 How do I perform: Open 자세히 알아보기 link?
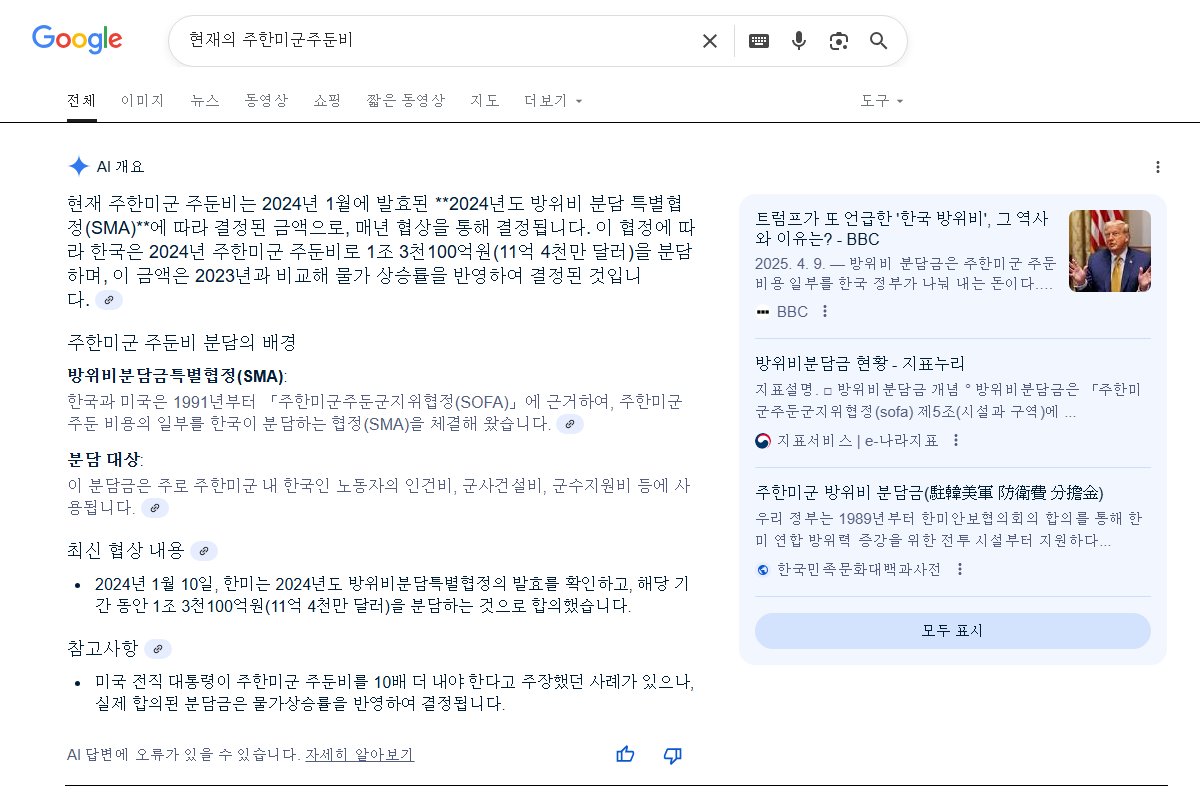point(360,755)
